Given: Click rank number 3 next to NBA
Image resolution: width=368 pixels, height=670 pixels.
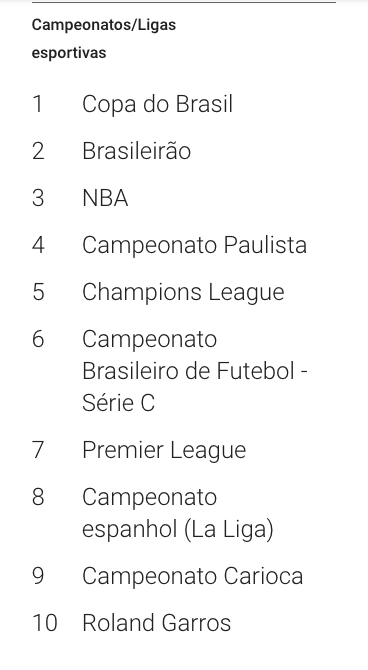Looking at the screenshot, I should [x=38, y=198].
